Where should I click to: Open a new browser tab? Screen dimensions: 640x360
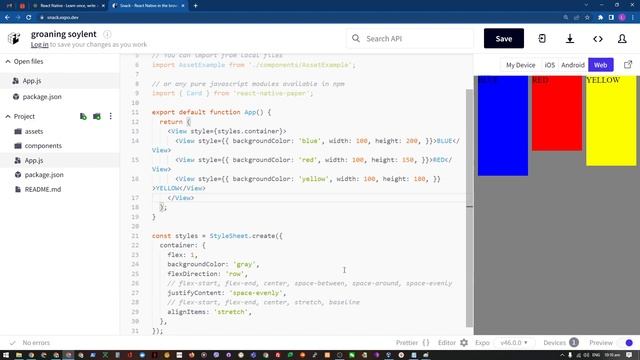pyautogui.click(x=195, y=6)
